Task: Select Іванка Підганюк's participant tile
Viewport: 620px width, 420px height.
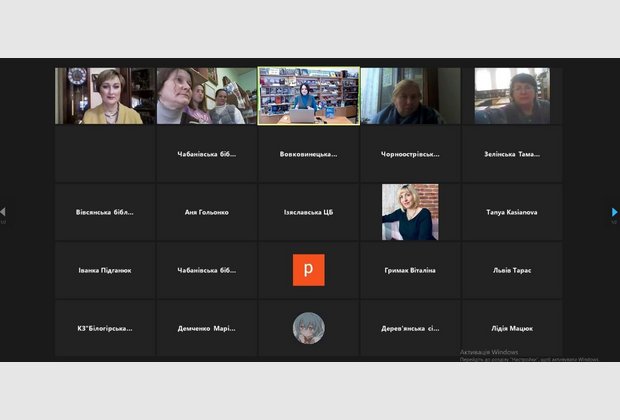Action: [x=104, y=270]
